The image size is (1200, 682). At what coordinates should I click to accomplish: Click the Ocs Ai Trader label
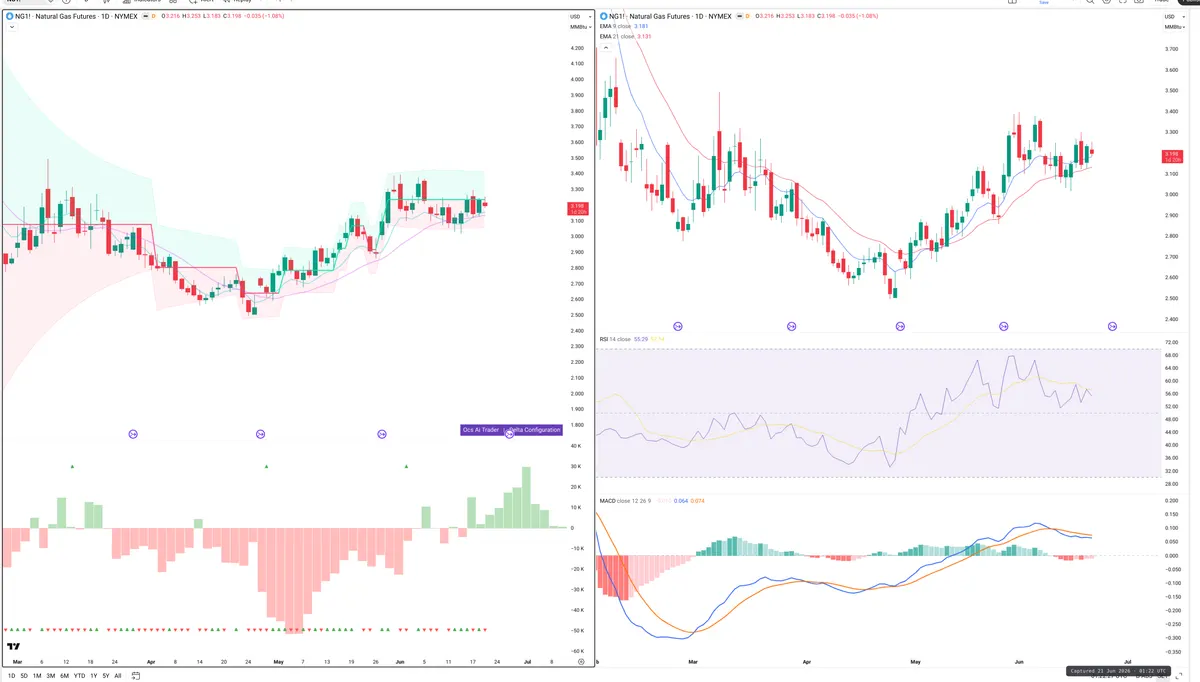point(480,430)
